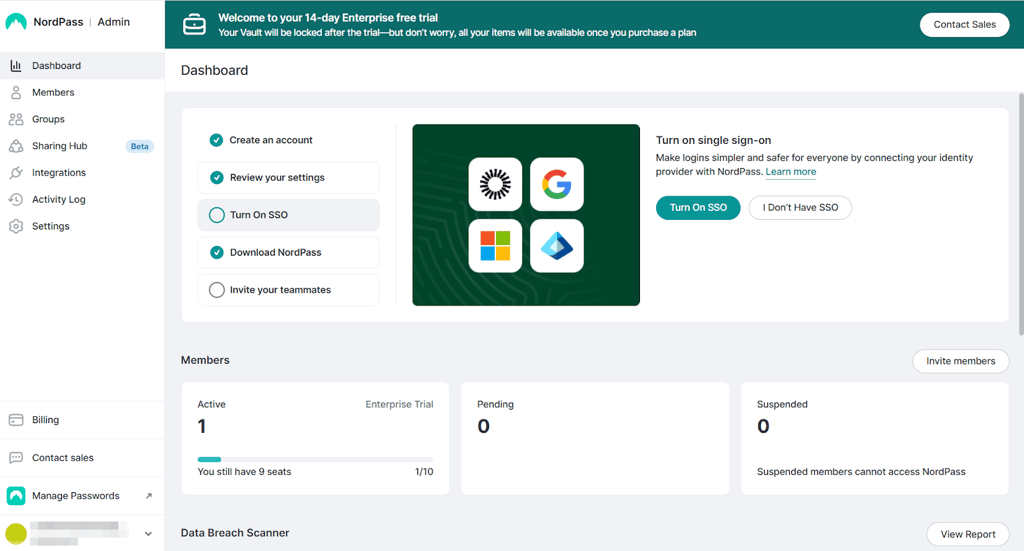Open the Billing page
The width and height of the screenshot is (1024, 551).
click(82, 420)
